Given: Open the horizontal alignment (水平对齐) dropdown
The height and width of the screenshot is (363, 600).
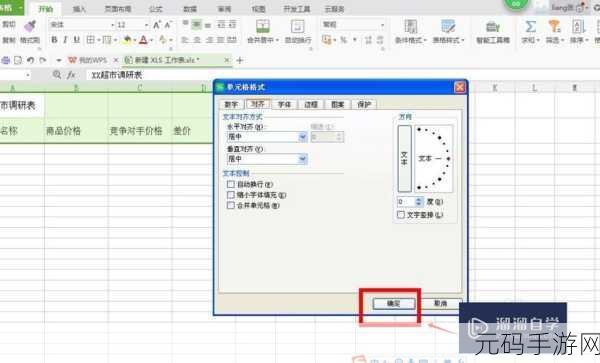Looking at the screenshot, I should [x=303, y=137].
